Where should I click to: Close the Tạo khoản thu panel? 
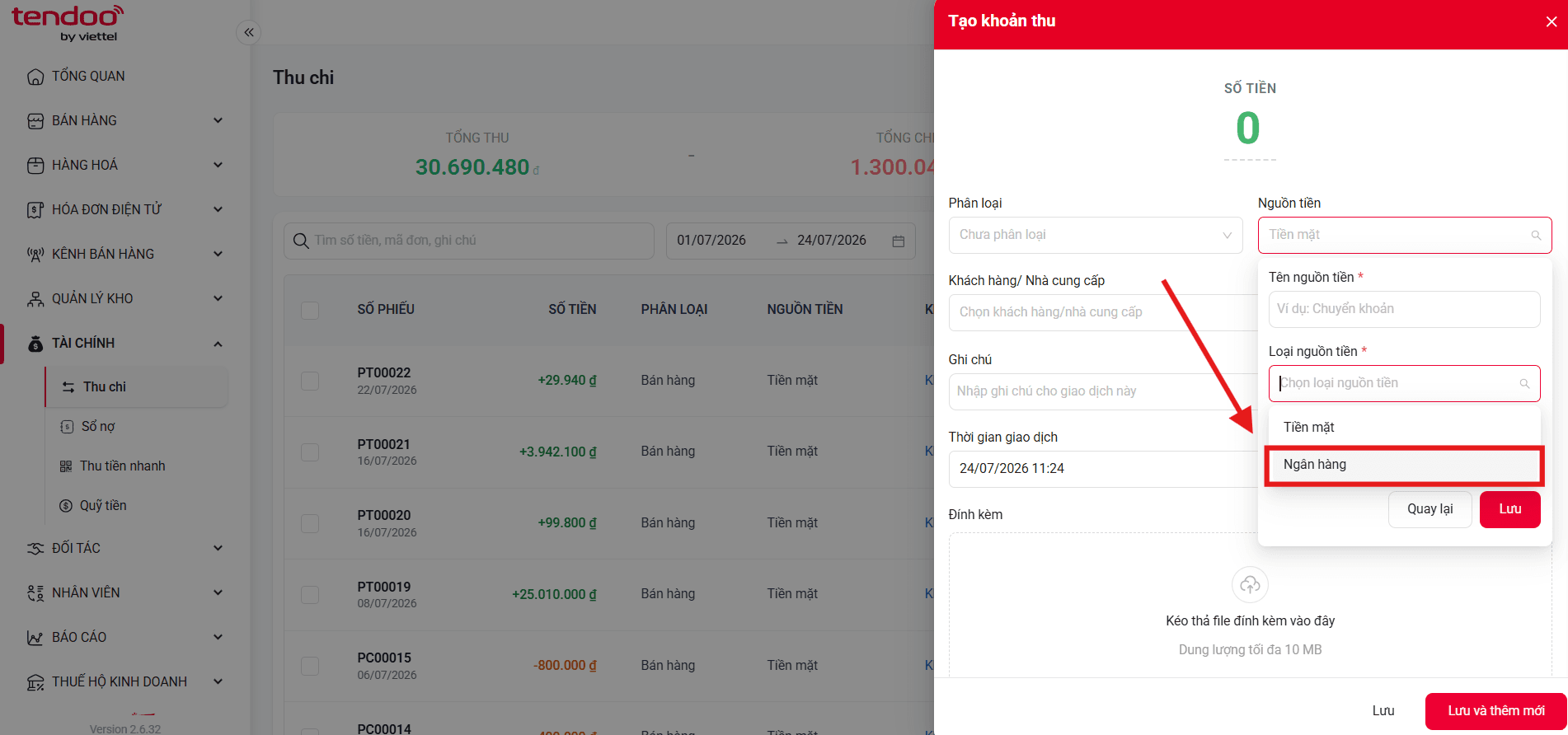1551,22
